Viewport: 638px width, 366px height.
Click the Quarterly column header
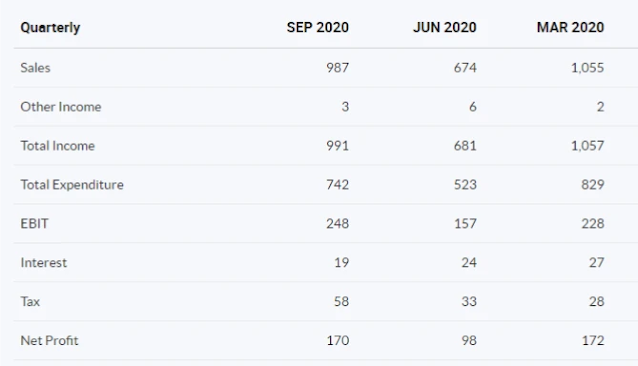(x=50, y=28)
